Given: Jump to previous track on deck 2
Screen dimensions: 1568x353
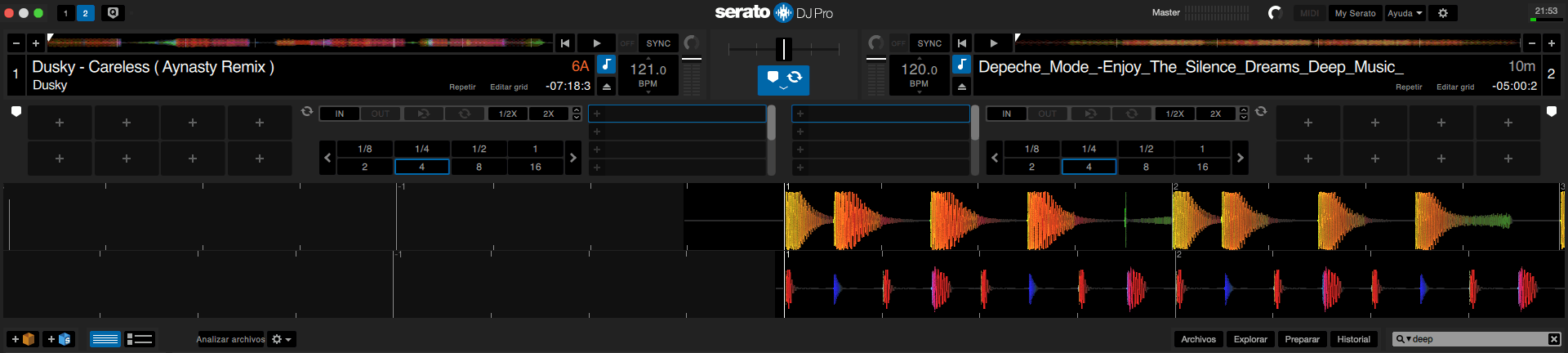Looking at the screenshot, I should [962, 43].
